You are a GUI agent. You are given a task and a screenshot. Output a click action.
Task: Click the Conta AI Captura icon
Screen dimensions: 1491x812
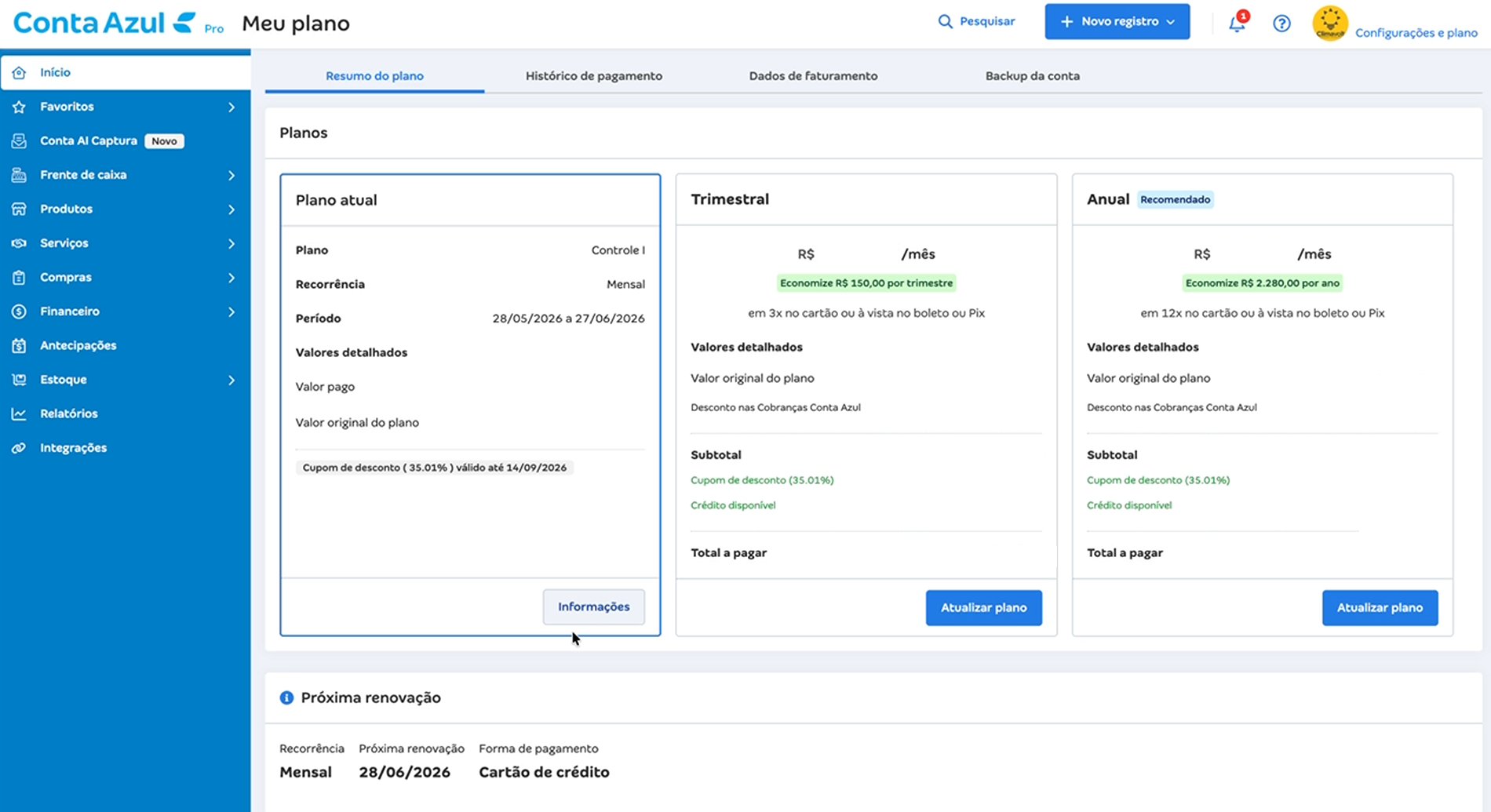19,140
